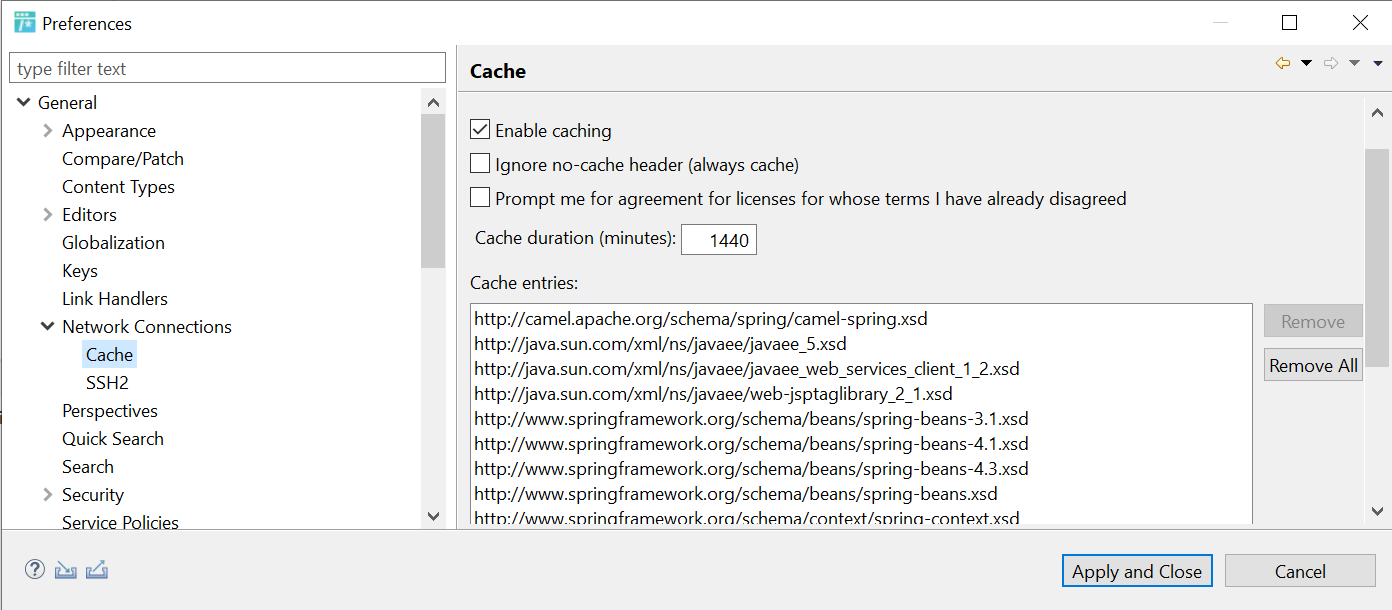1392x610 pixels.
Task: Click the Cache duration minutes field
Action: click(719, 240)
